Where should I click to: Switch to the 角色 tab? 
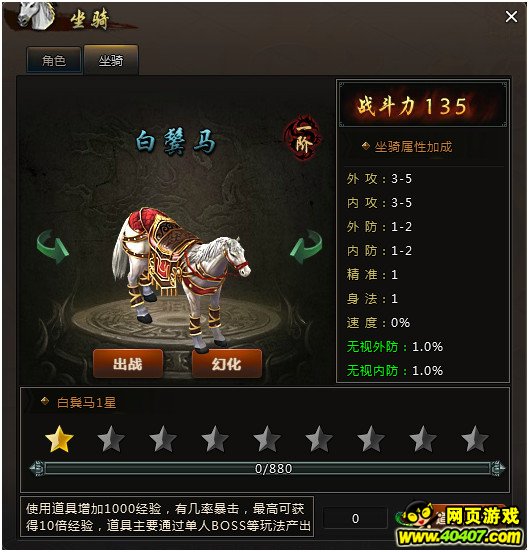tap(54, 60)
